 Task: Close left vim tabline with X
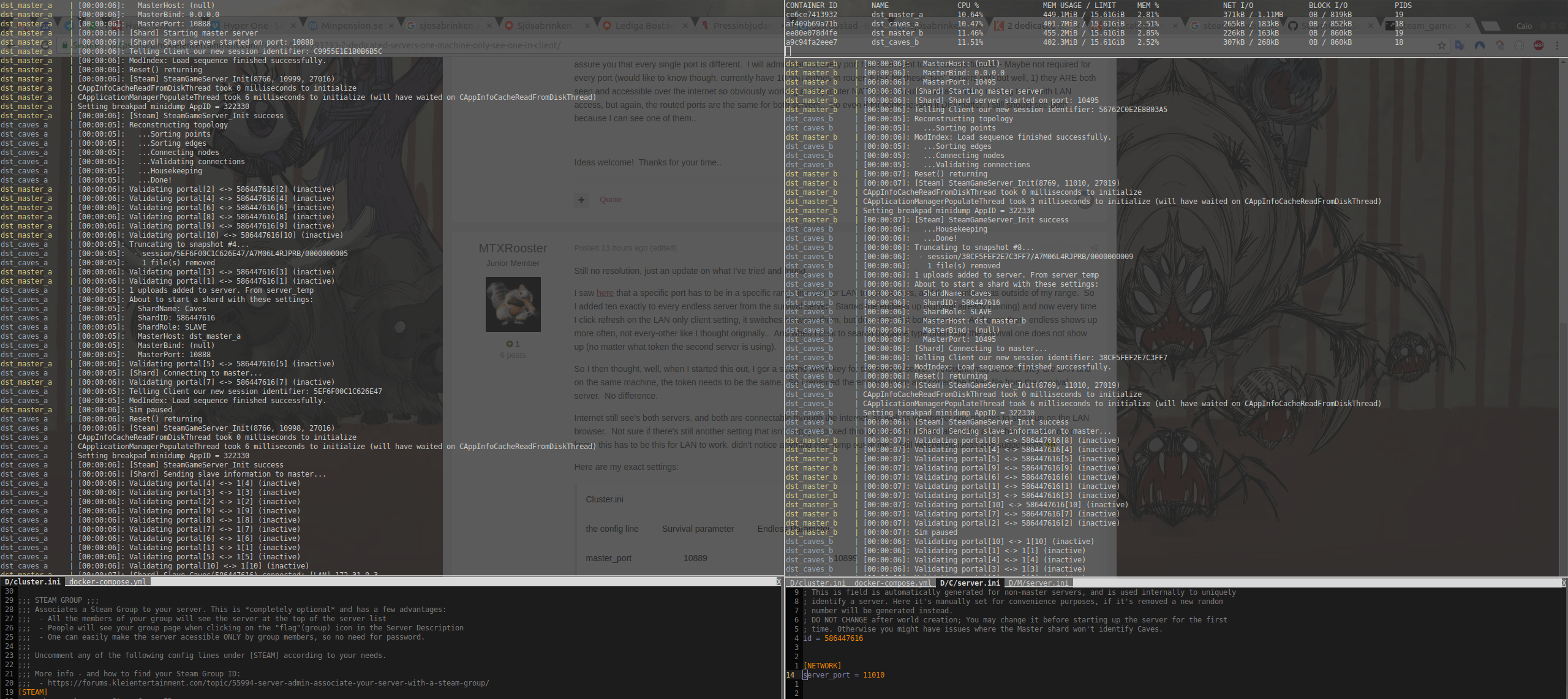[x=778, y=582]
